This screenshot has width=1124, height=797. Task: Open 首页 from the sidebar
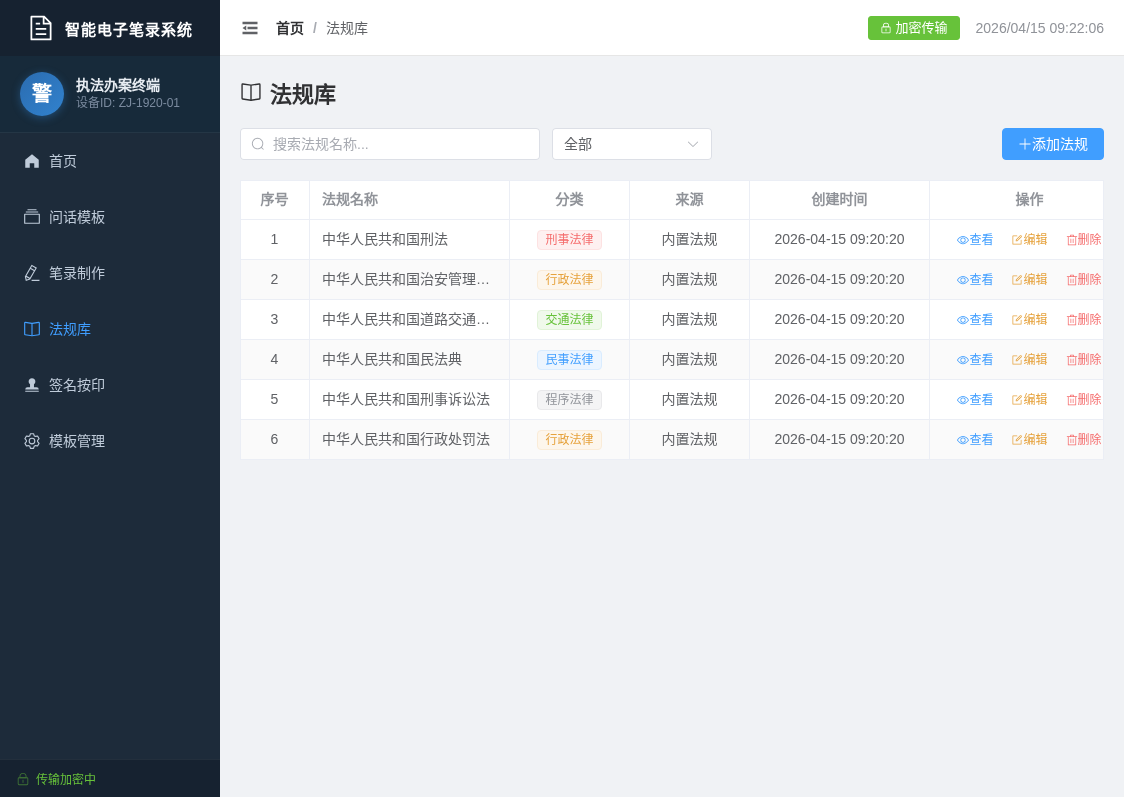(110, 161)
